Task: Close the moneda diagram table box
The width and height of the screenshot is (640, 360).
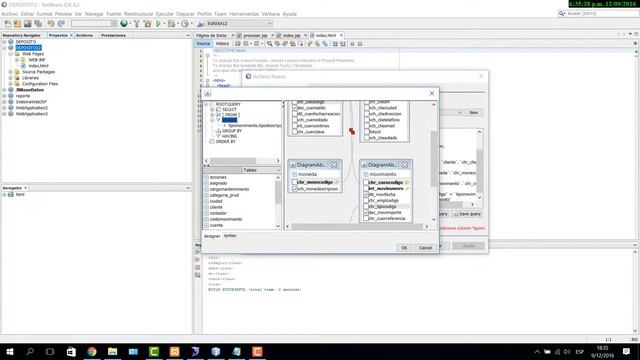Action: point(333,165)
